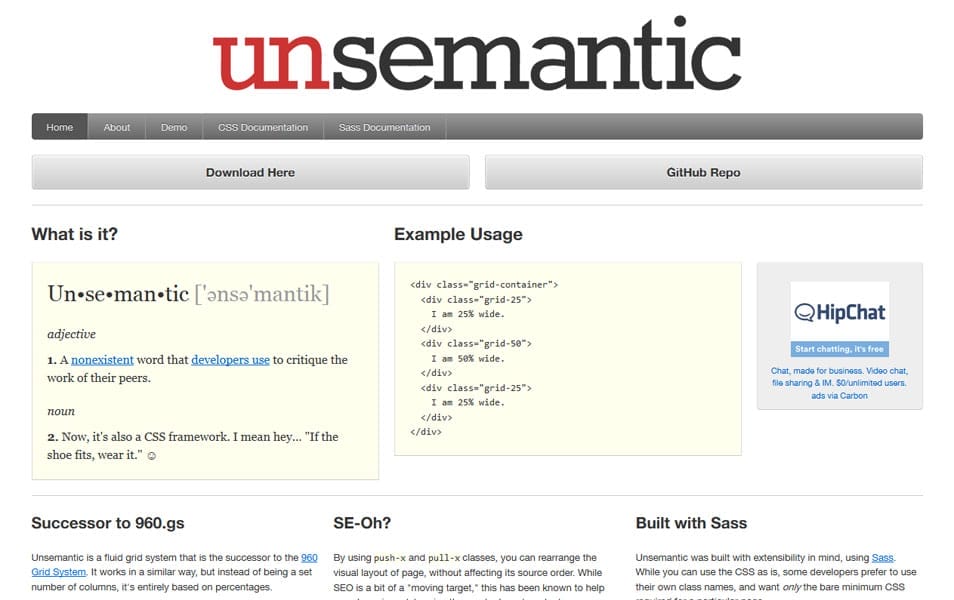Click inside the example usage code block
This screenshot has height=600, width=954.
pos(568,358)
